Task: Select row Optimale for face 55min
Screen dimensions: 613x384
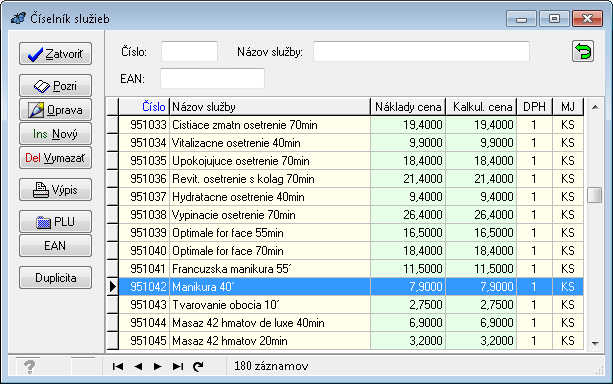Action: pos(351,233)
